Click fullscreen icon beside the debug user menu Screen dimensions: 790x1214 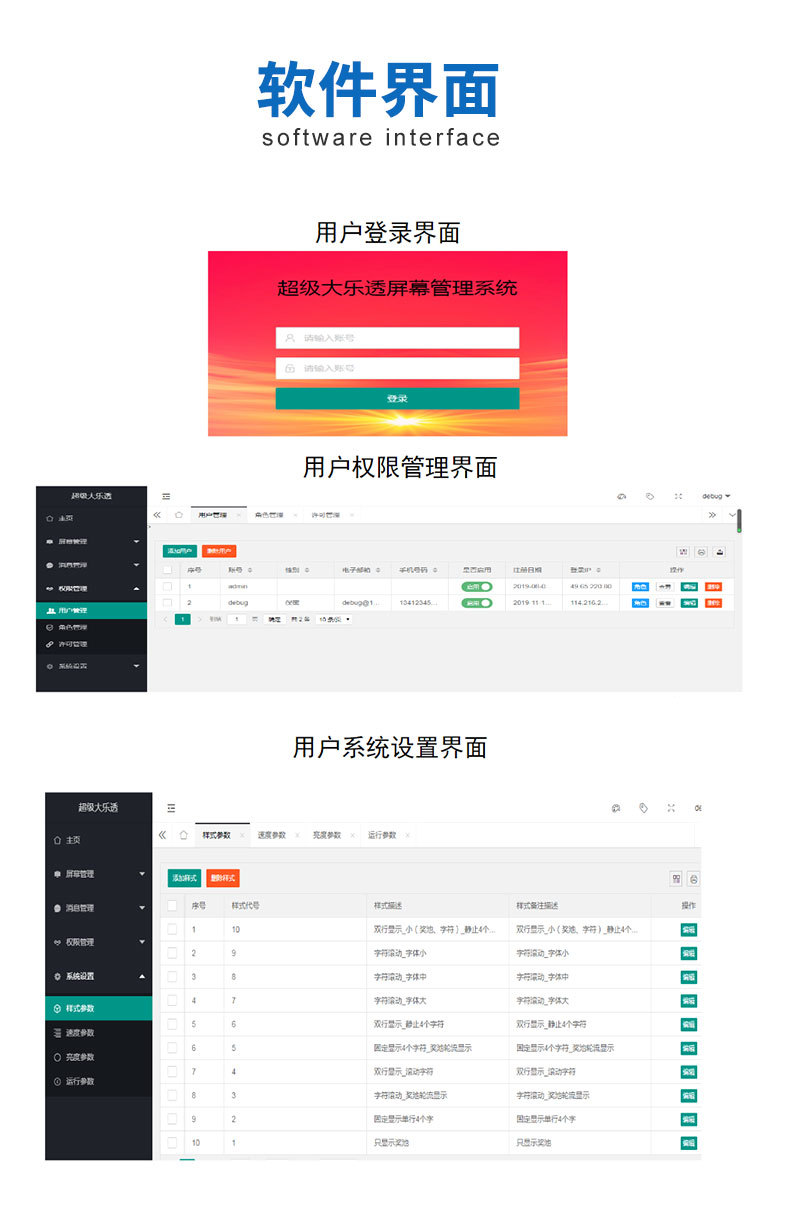[678, 496]
